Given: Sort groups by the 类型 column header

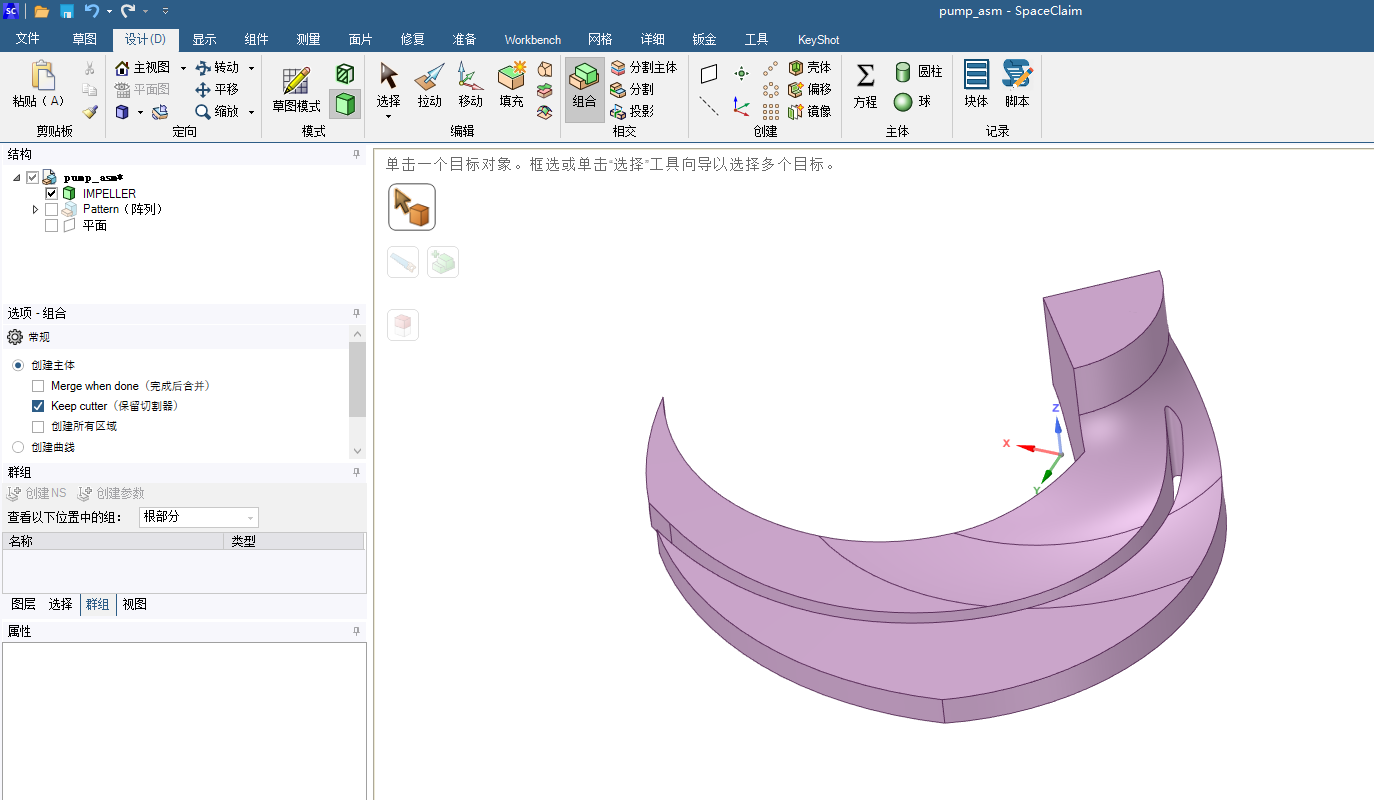Looking at the screenshot, I should click(294, 541).
